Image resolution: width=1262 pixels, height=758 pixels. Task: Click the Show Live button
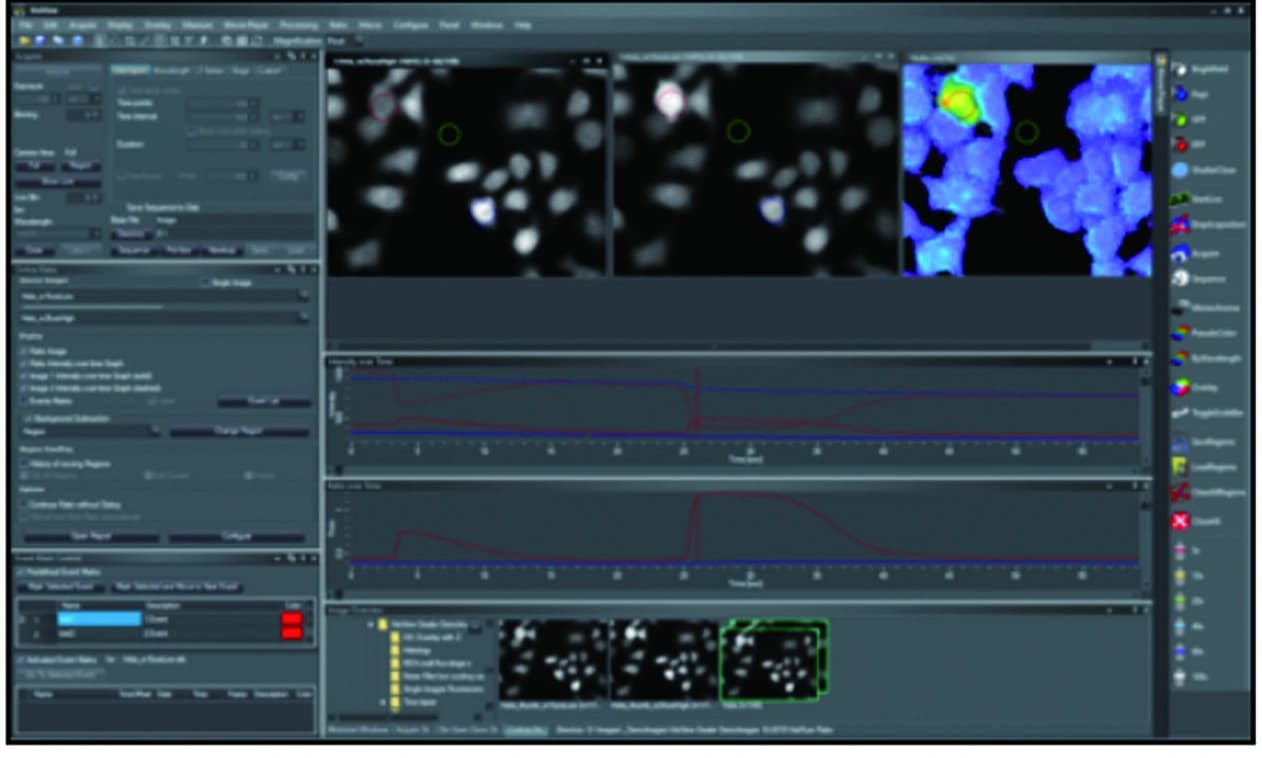58,181
